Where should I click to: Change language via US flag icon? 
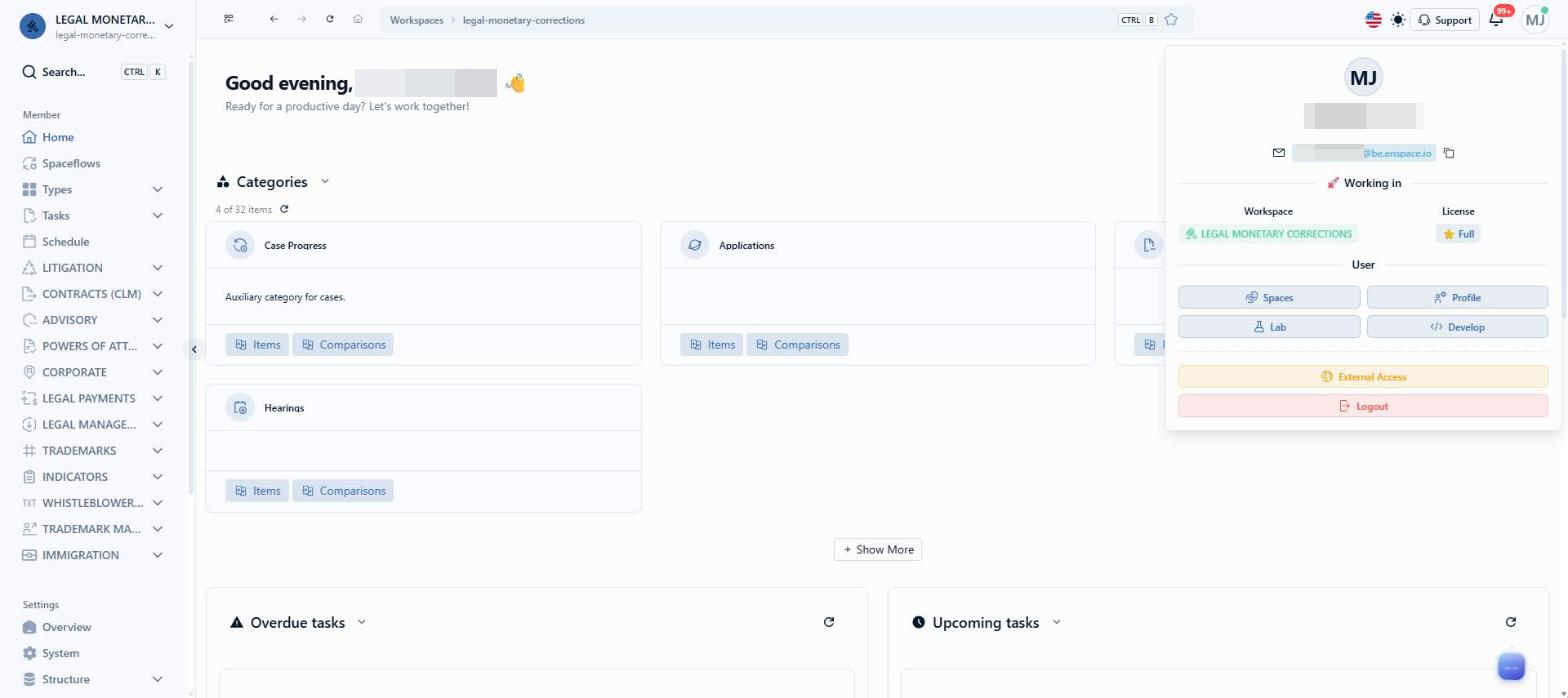coord(1373,20)
